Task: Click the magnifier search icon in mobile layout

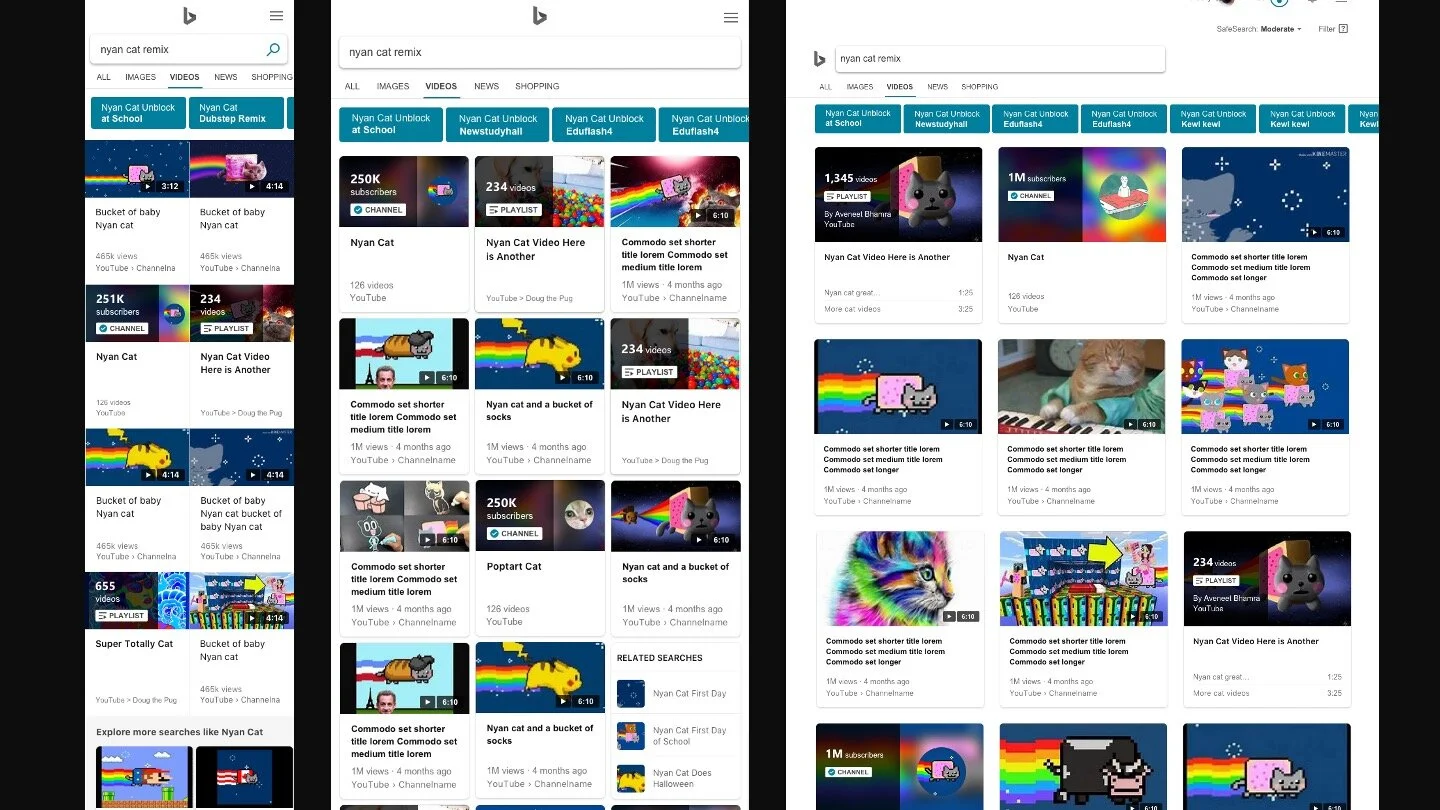Action: pyautogui.click(x=273, y=49)
